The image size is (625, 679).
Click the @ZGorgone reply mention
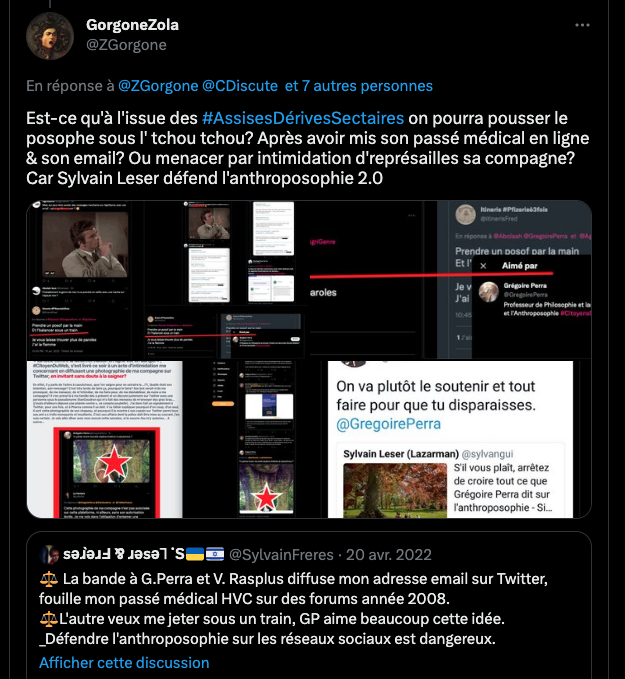tap(158, 86)
